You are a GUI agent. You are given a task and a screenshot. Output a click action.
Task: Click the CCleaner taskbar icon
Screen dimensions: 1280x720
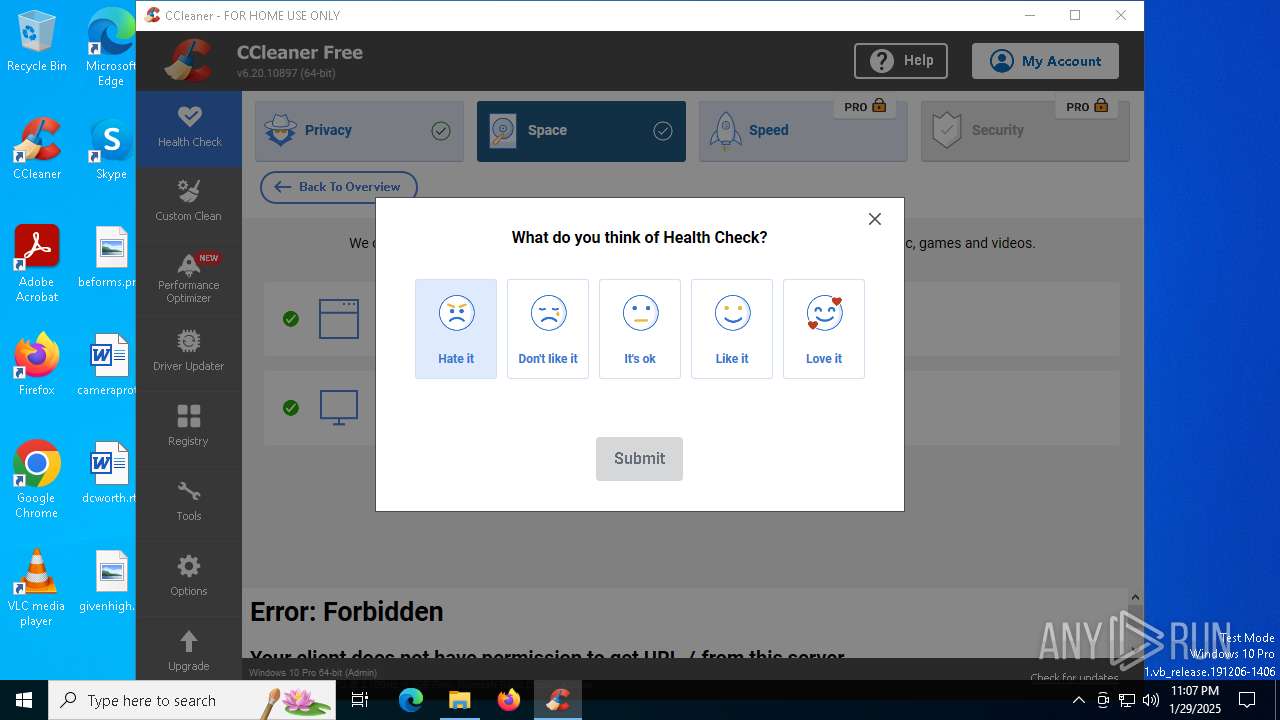tap(558, 700)
